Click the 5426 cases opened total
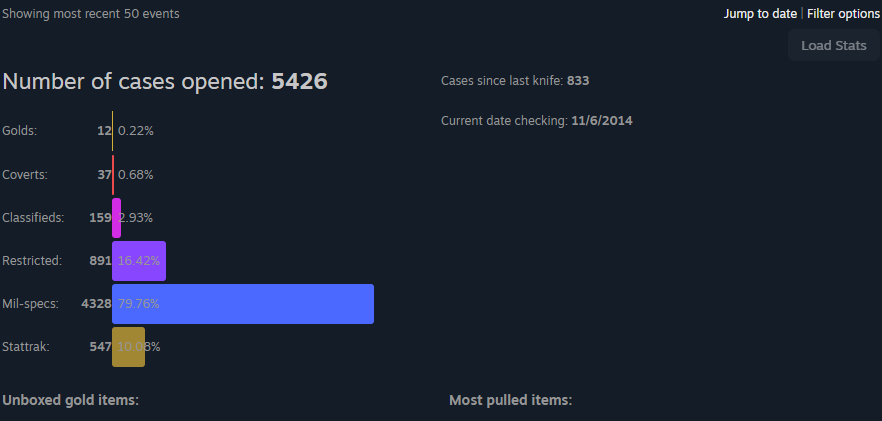 [299, 82]
